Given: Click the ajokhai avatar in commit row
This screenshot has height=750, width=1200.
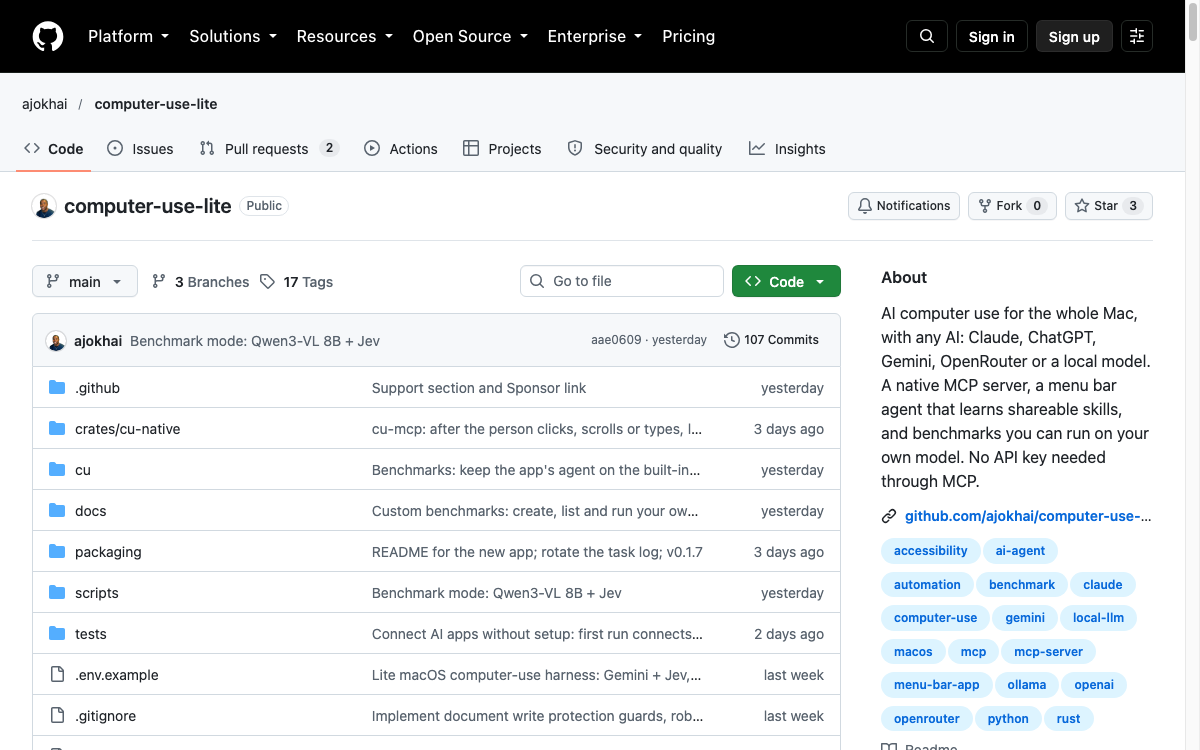Looking at the screenshot, I should coord(56,341).
